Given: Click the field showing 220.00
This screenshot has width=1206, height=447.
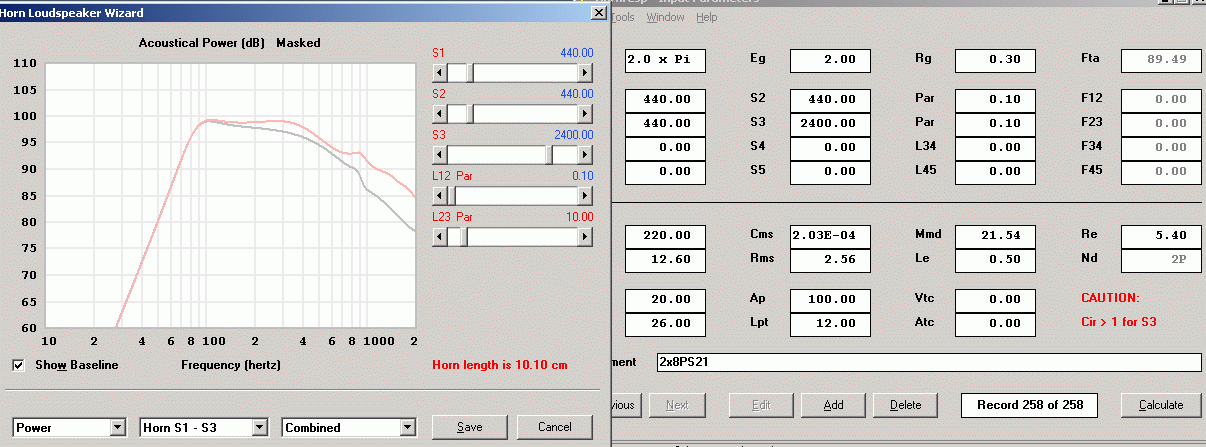Looking at the screenshot, I should tap(665, 236).
